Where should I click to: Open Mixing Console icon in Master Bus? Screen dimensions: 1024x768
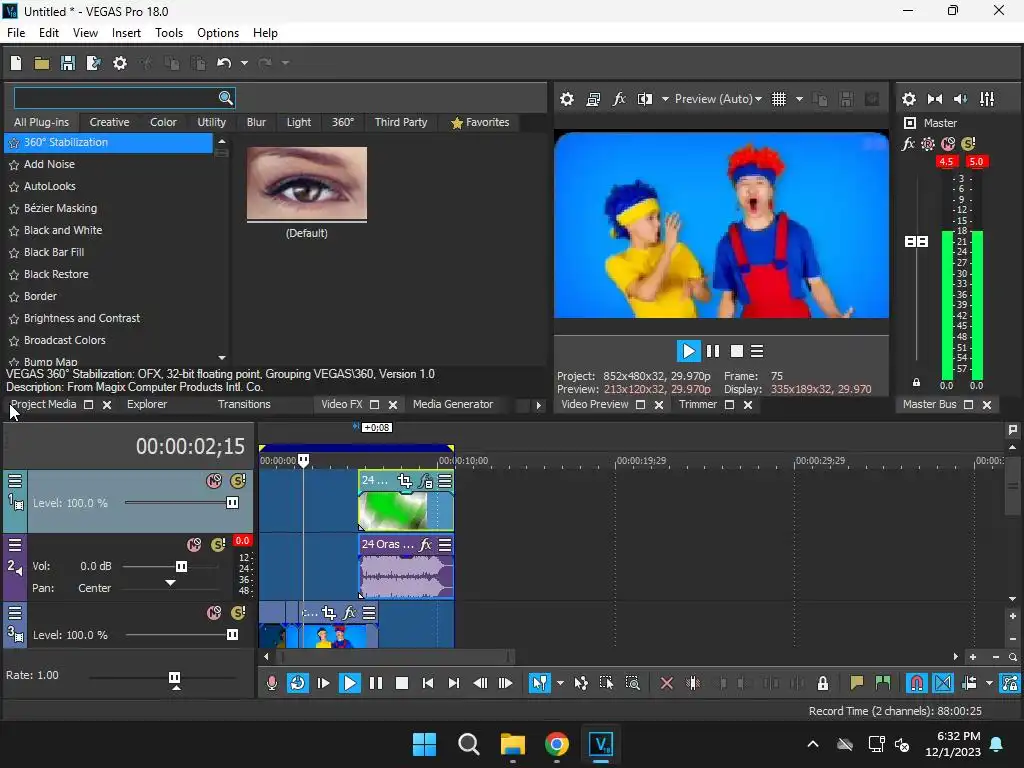[987, 99]
